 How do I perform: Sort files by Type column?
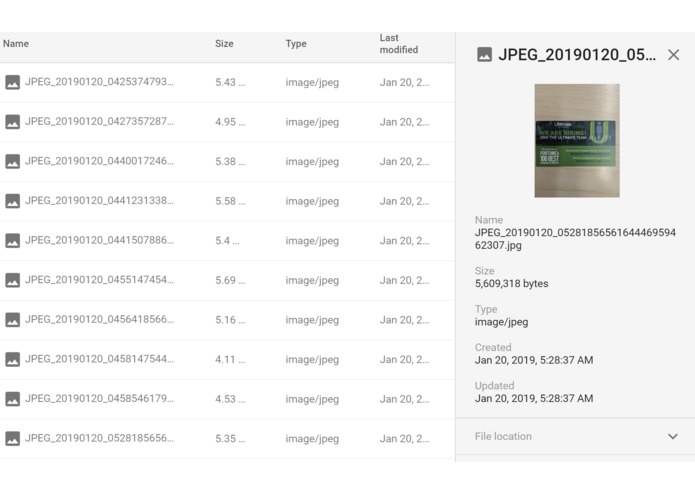point(296,43)
